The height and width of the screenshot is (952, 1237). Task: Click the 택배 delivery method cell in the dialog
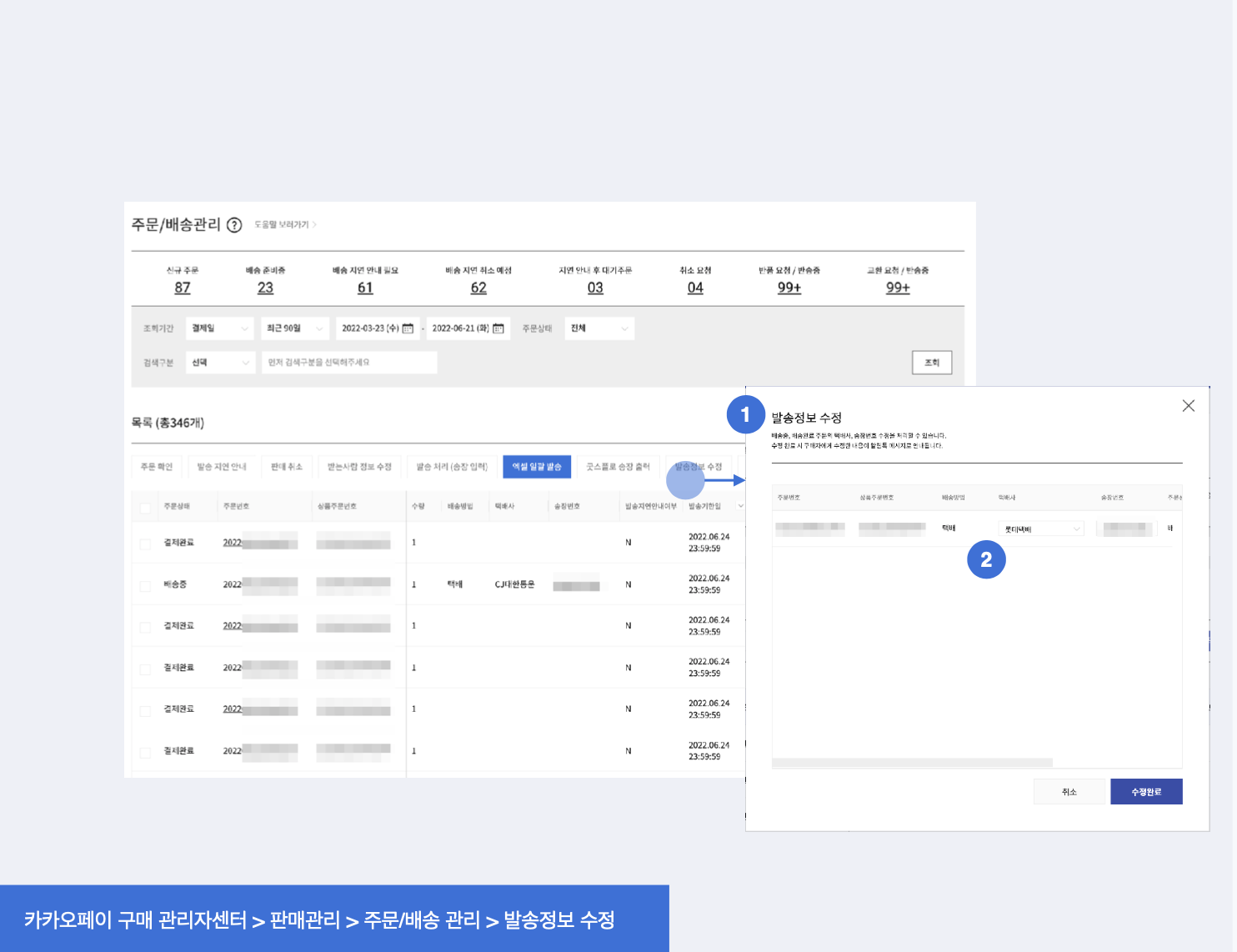click(x=949, y=528)
